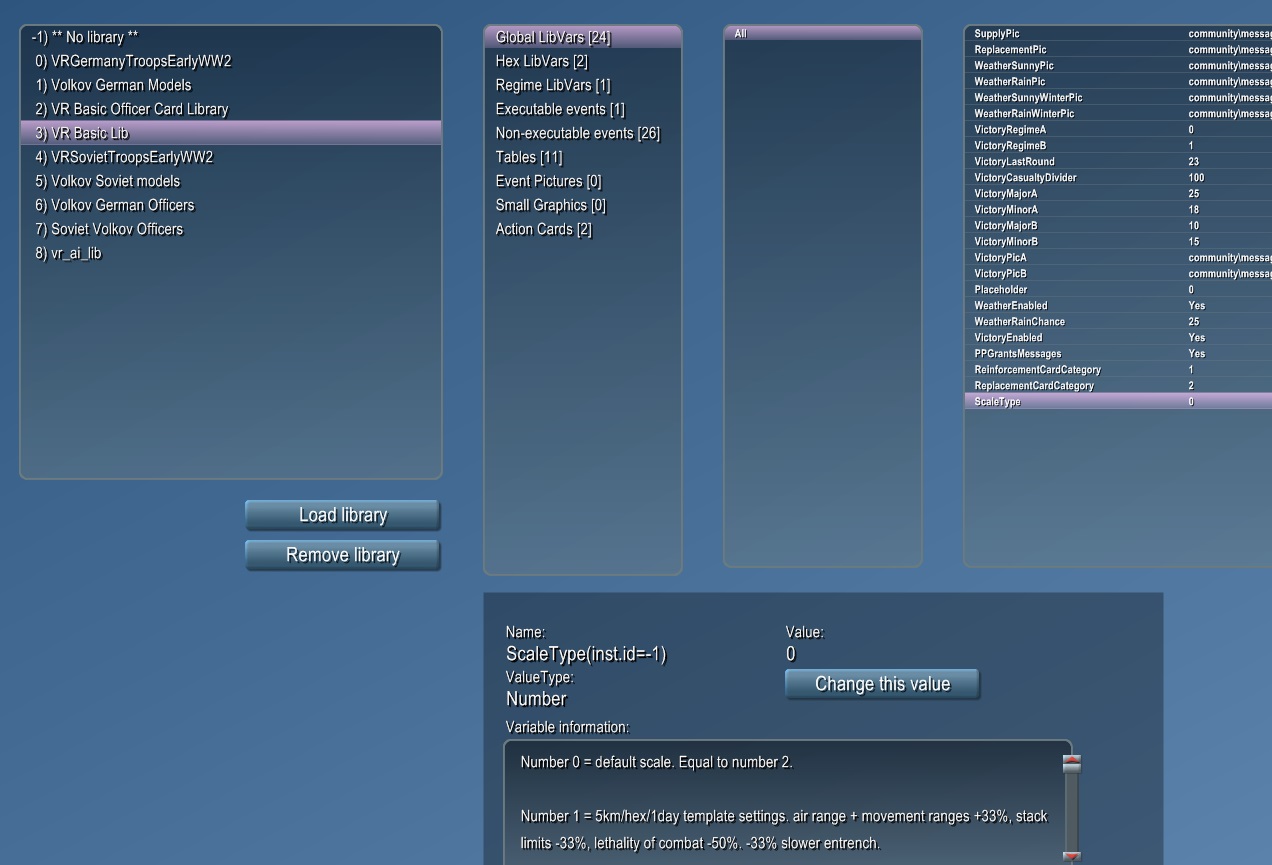Select the SupplyPic variable row
1272x865 pixels.
tap(1119, 34)
